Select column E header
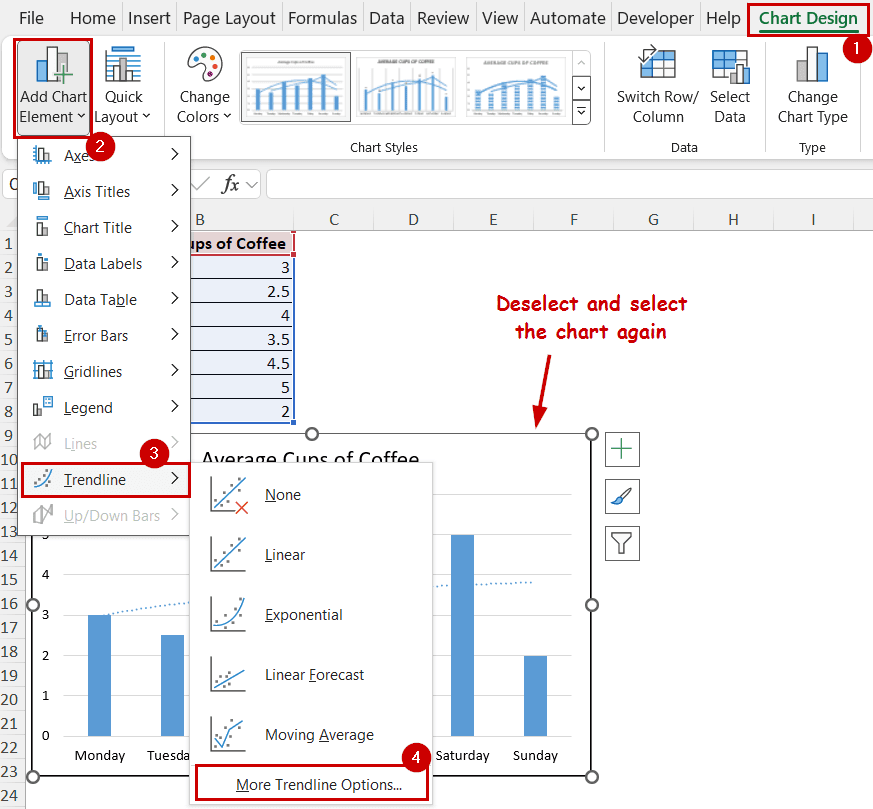873x809 pixels. click(493, 220)
